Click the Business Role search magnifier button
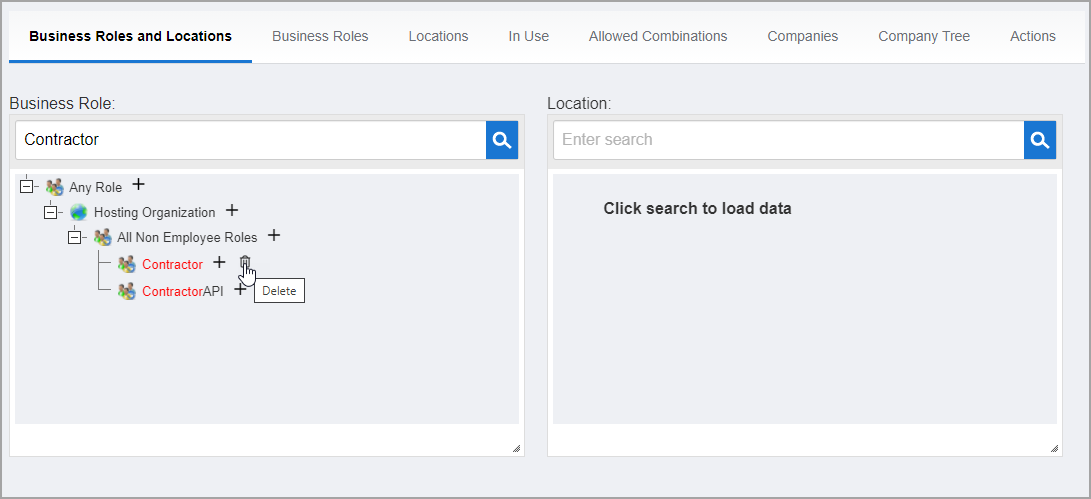The image size is (1091, 499). tap(502, 140)
